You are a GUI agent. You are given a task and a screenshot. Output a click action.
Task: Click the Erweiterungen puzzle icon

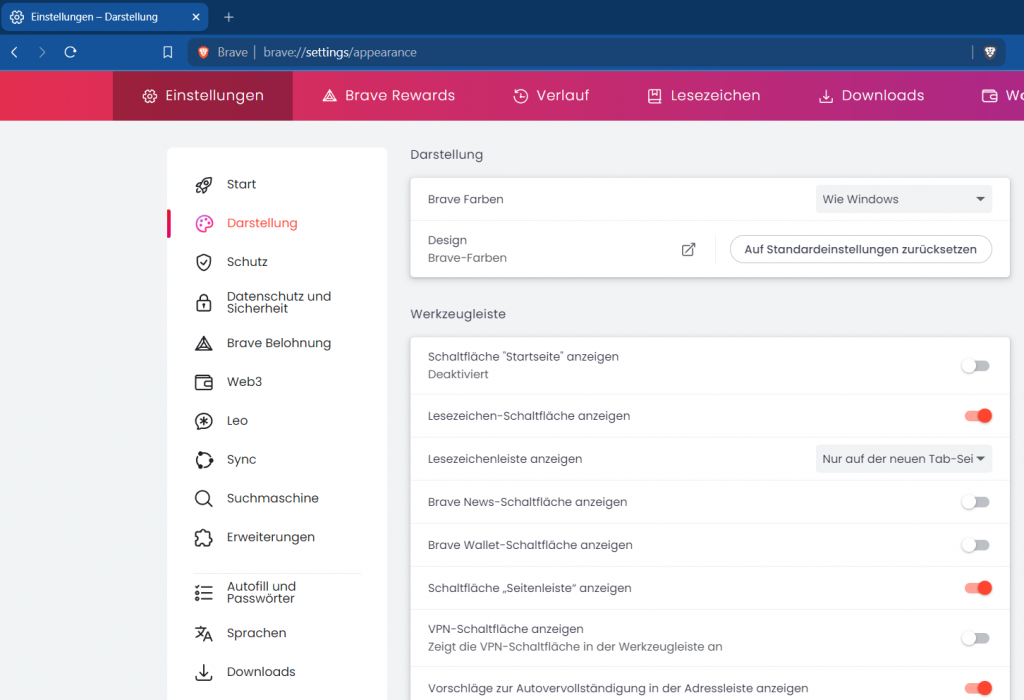(204, 537)
